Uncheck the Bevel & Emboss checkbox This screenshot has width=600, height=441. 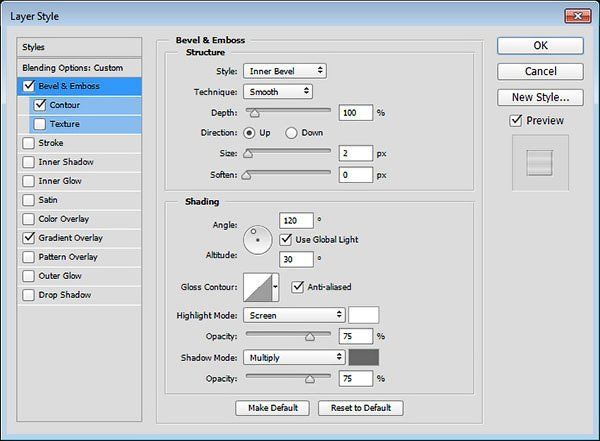point(29,86)
